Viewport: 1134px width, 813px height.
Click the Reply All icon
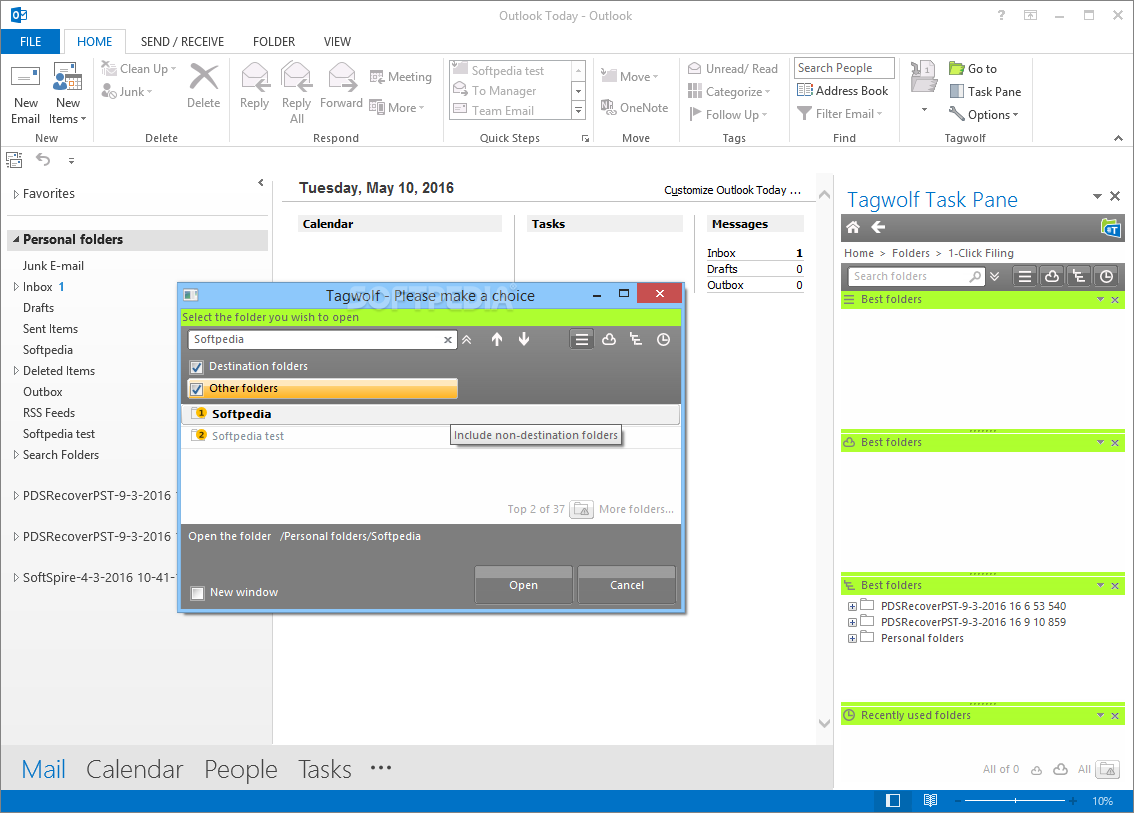coord(297,78)
